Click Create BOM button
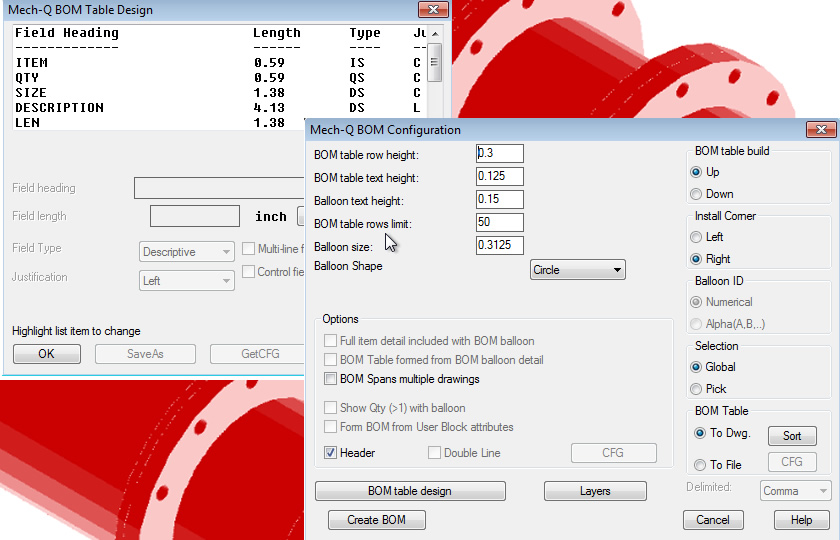The width and height of the screenshot is (840, 540). coord(377,520)
